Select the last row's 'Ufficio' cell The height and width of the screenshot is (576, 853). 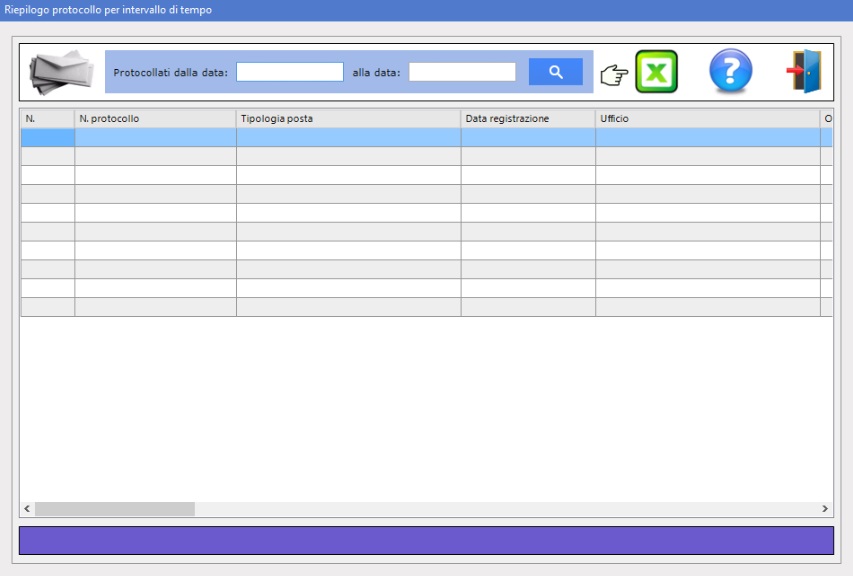[x=707, y=307]
